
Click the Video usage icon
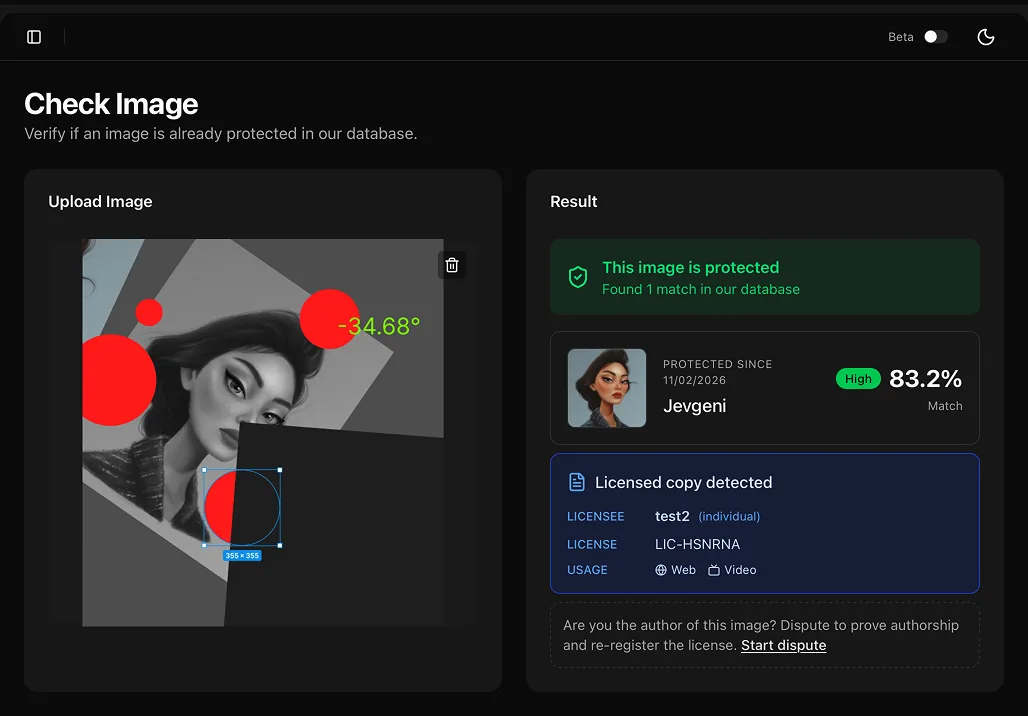pyautogui.click(x=714, y=570)
